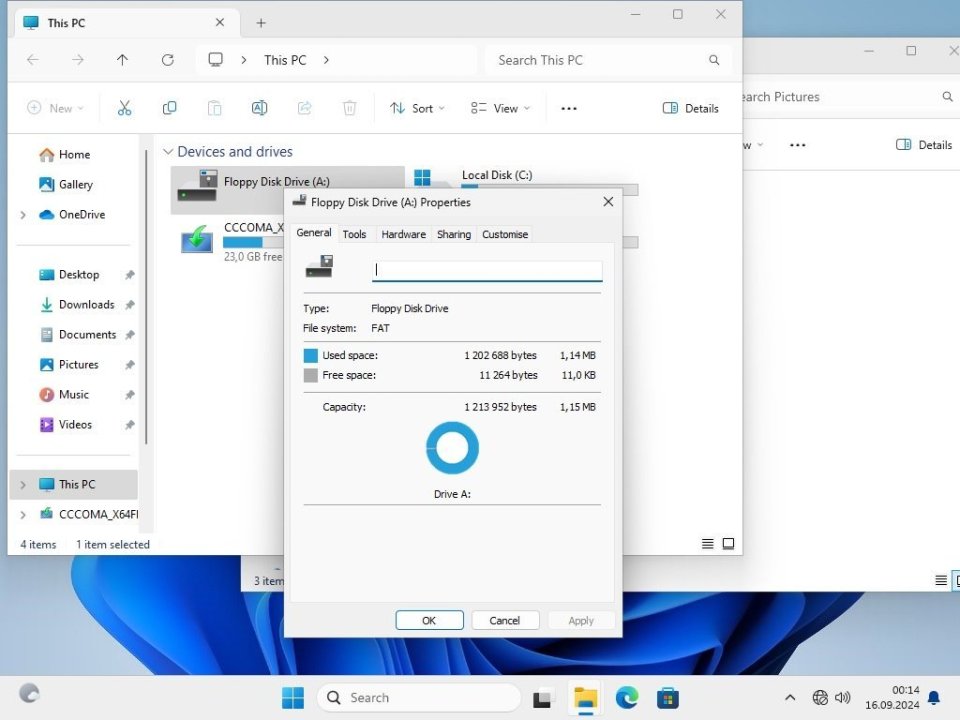Click the drive label text field
Image resolution: width=960 pixels, height=720 pixels.
pyautogui.click(x=487, y=270)
